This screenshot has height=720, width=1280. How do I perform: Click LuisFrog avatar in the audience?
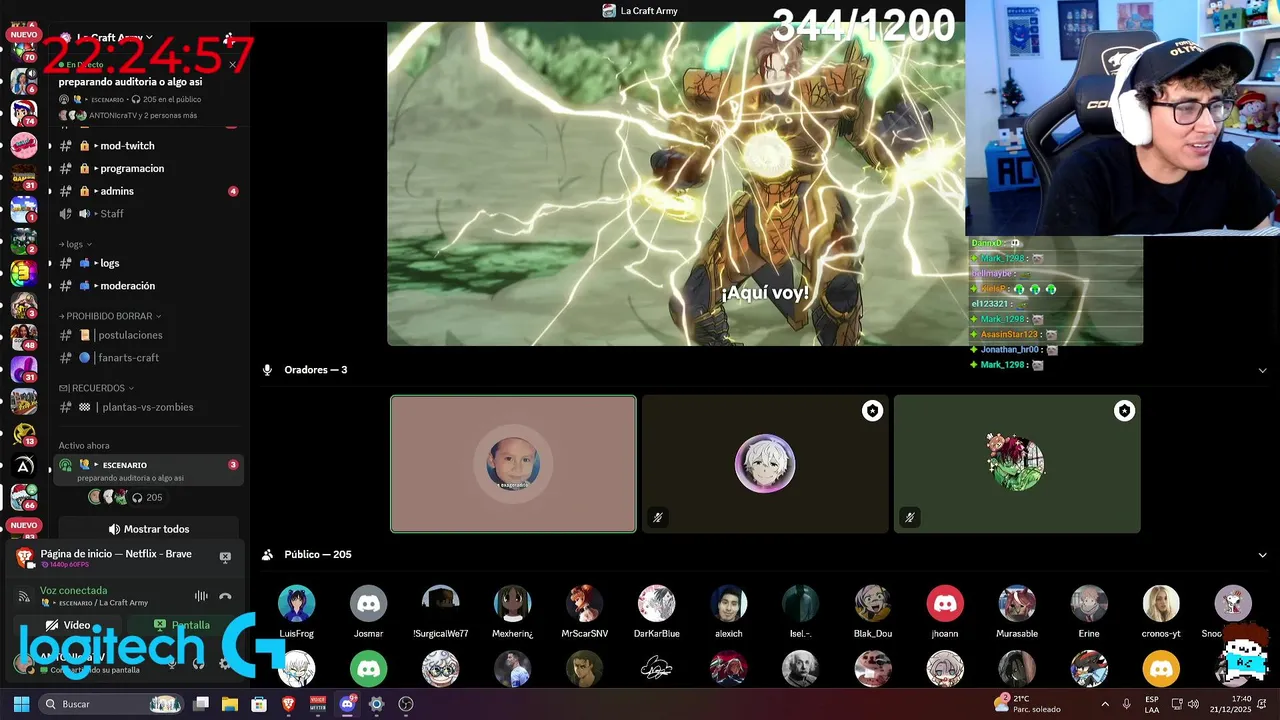point(296,603)
